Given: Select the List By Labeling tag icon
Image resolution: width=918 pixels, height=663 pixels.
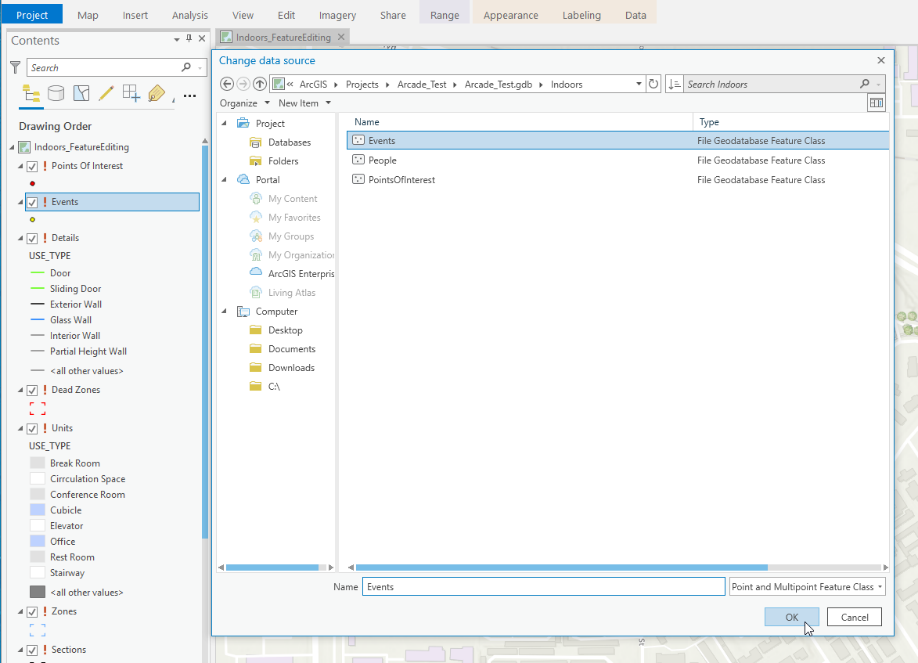Looking at the screenshot, I should click(x=156, y=94).
